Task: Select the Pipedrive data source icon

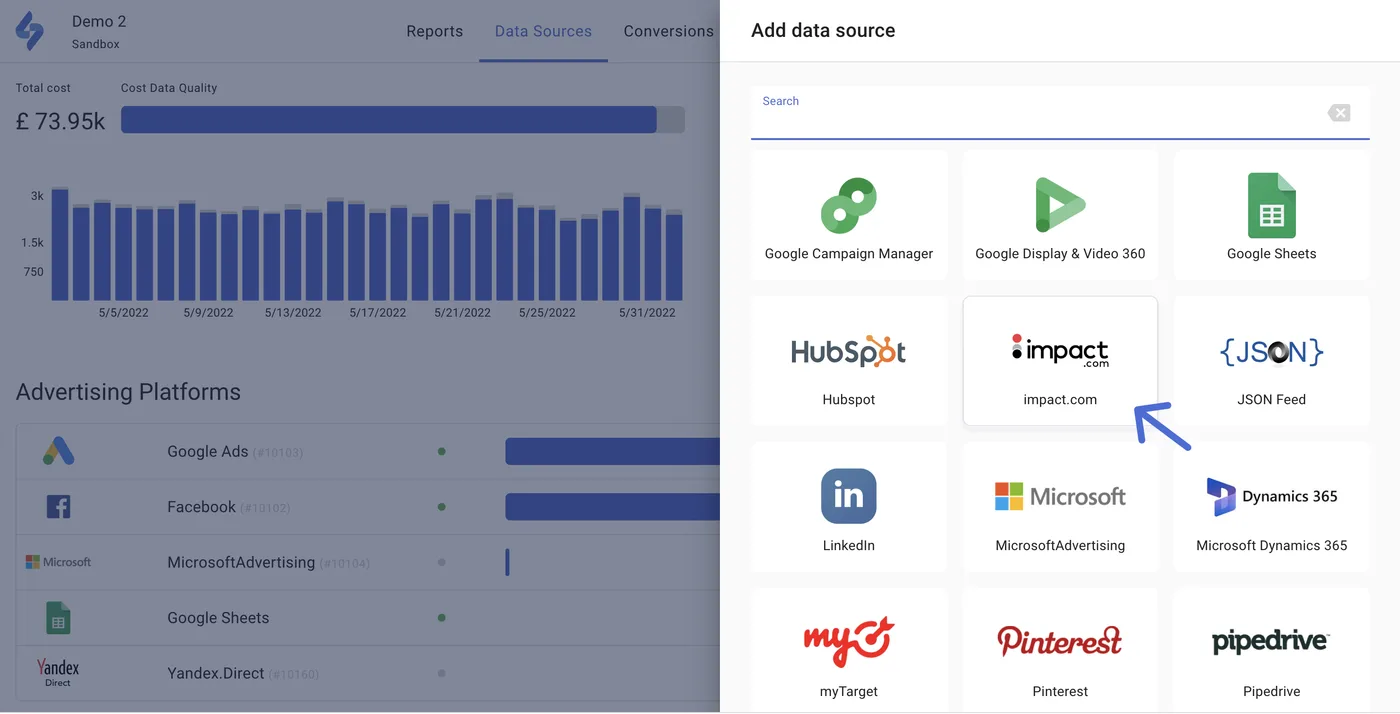Action: [1270, 641]
